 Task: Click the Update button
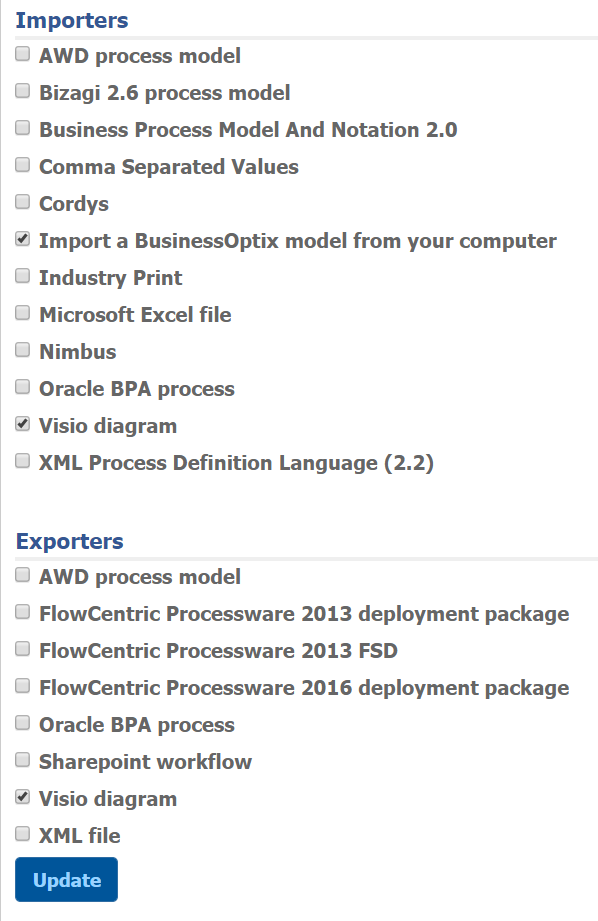66,879
